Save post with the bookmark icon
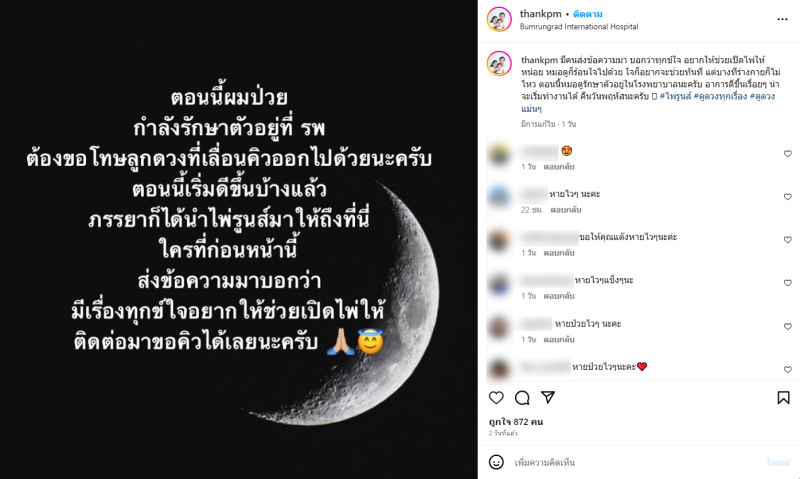The width and height of the screenshot is (800, 479). point(783,398)
